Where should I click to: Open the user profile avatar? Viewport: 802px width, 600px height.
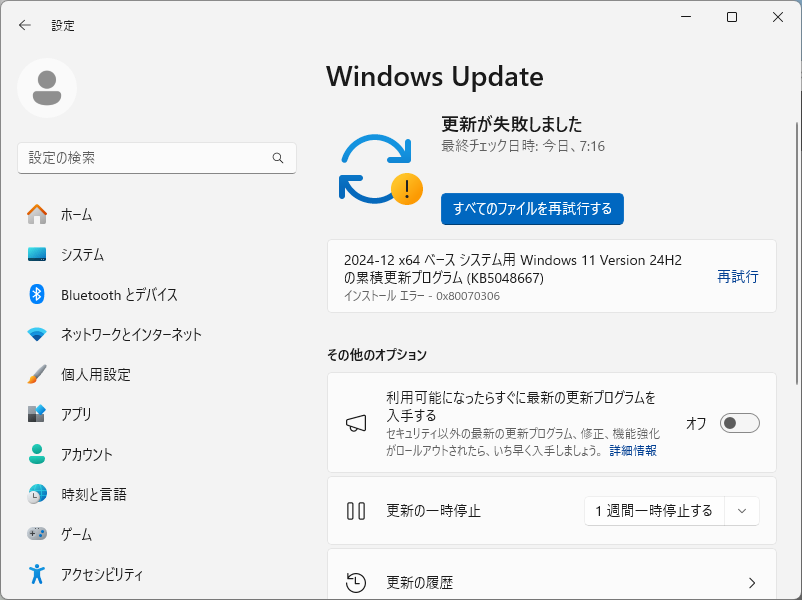(x=47, y=88)
